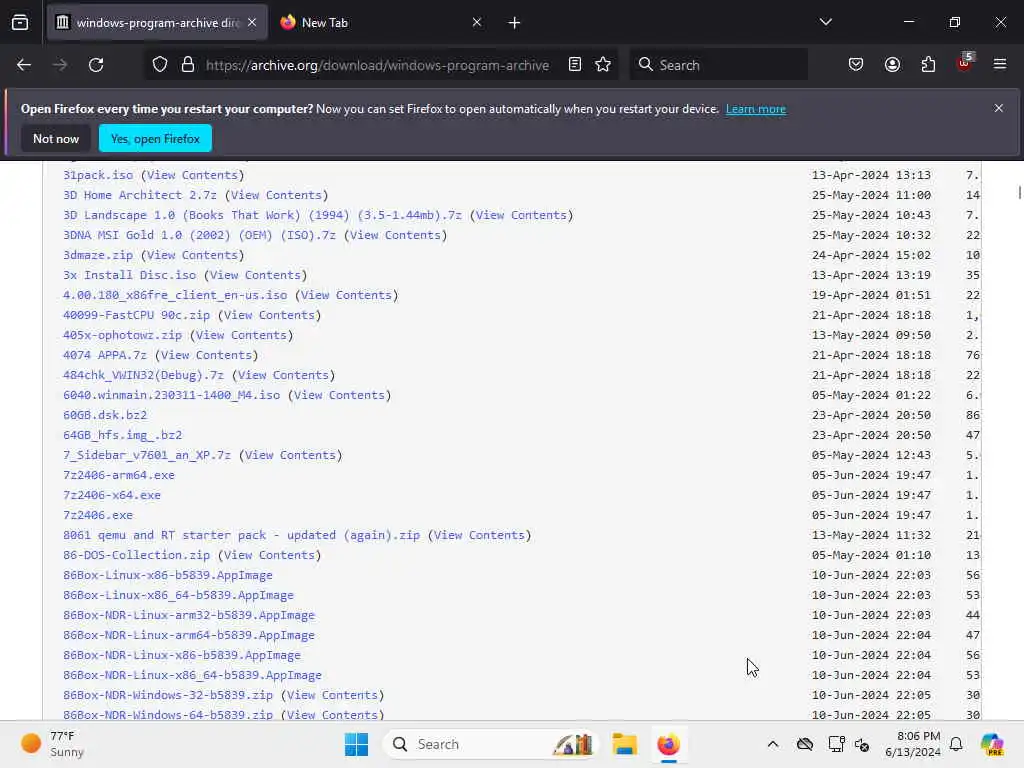Image resolution: width=1024 pixels, height=768 pixels.
Task: Click the taskbar Search box
Action: pos(492,744)
